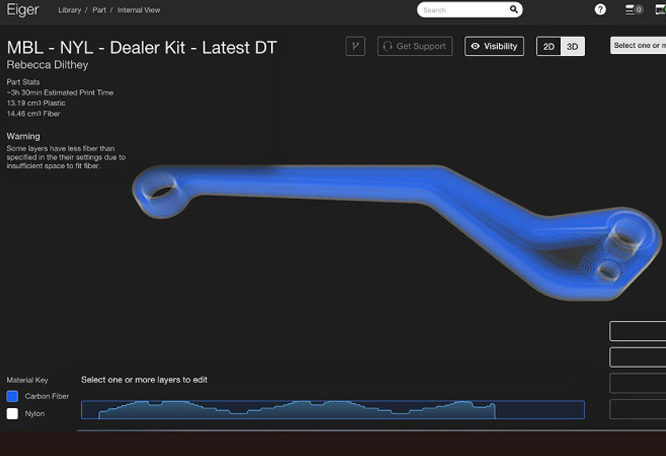Open the print queue icon
The width and height of the screenshot is (666, 456).
pos(633,10)
